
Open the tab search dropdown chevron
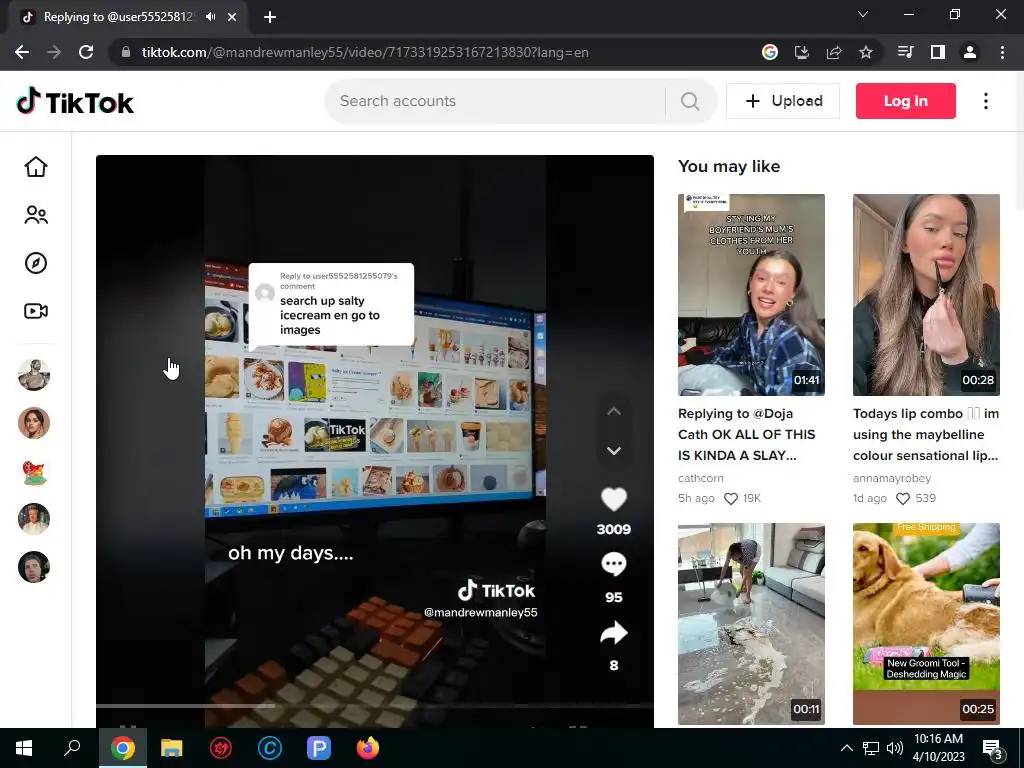tap(863, 14)
